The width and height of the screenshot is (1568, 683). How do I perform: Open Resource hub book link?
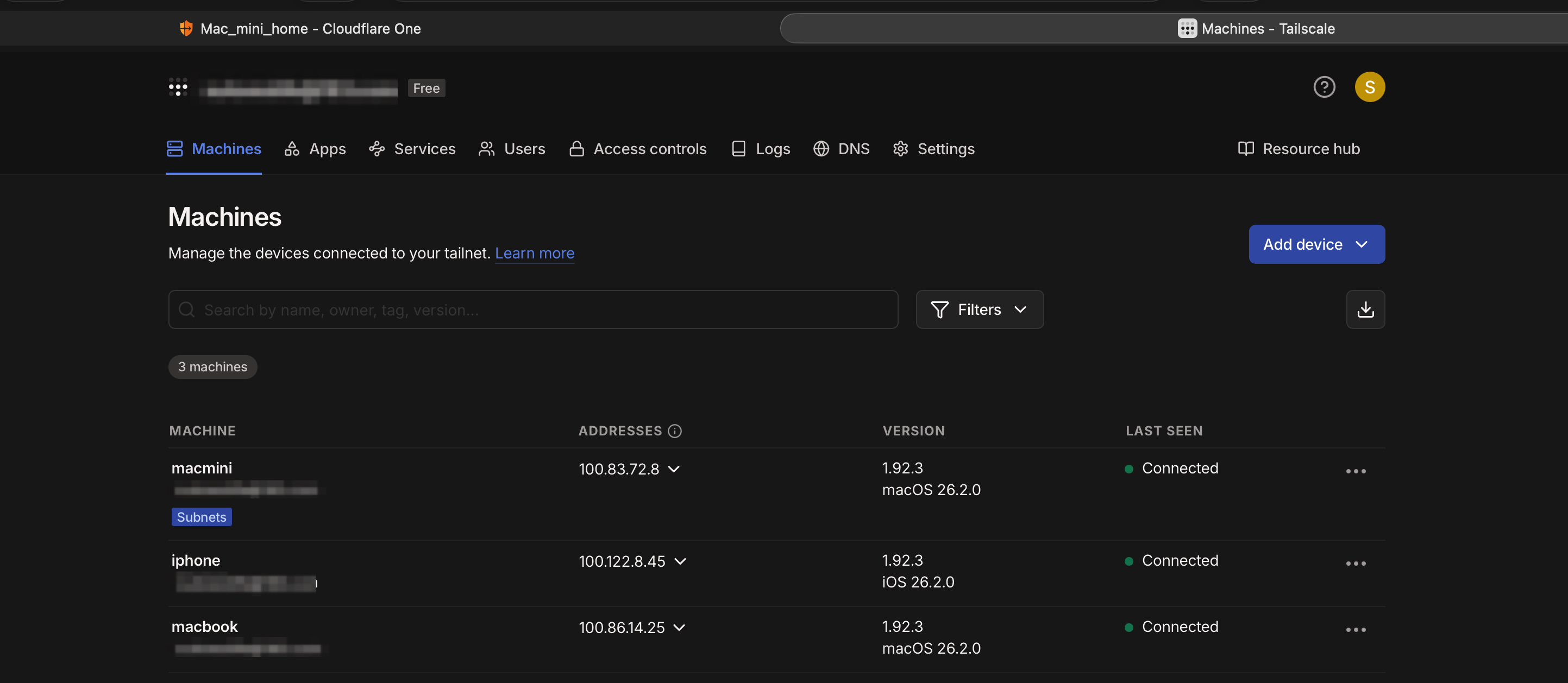1299,149
